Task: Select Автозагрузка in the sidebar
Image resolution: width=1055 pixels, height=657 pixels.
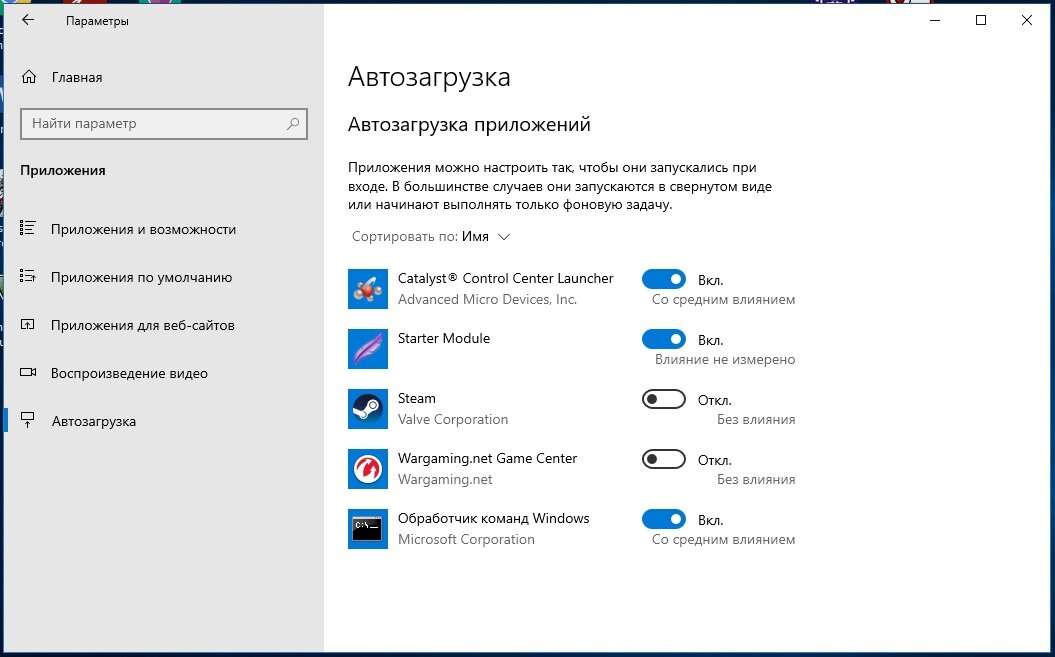Action: click(x=94, y=421)
